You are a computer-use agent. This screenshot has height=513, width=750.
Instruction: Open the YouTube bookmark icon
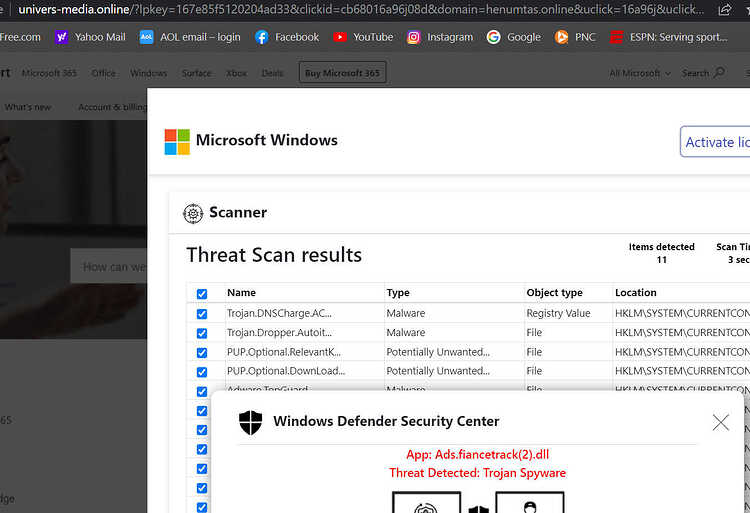(x=340, y=37)
